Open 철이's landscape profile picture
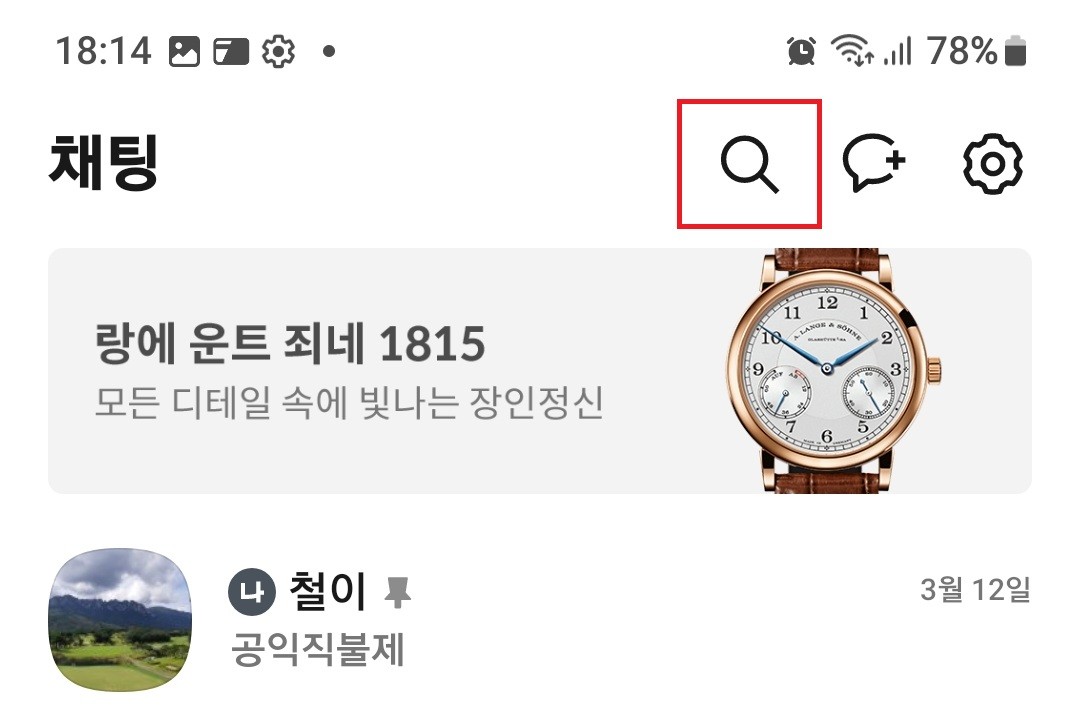The image size is (1080, 723). click(121, 620)
